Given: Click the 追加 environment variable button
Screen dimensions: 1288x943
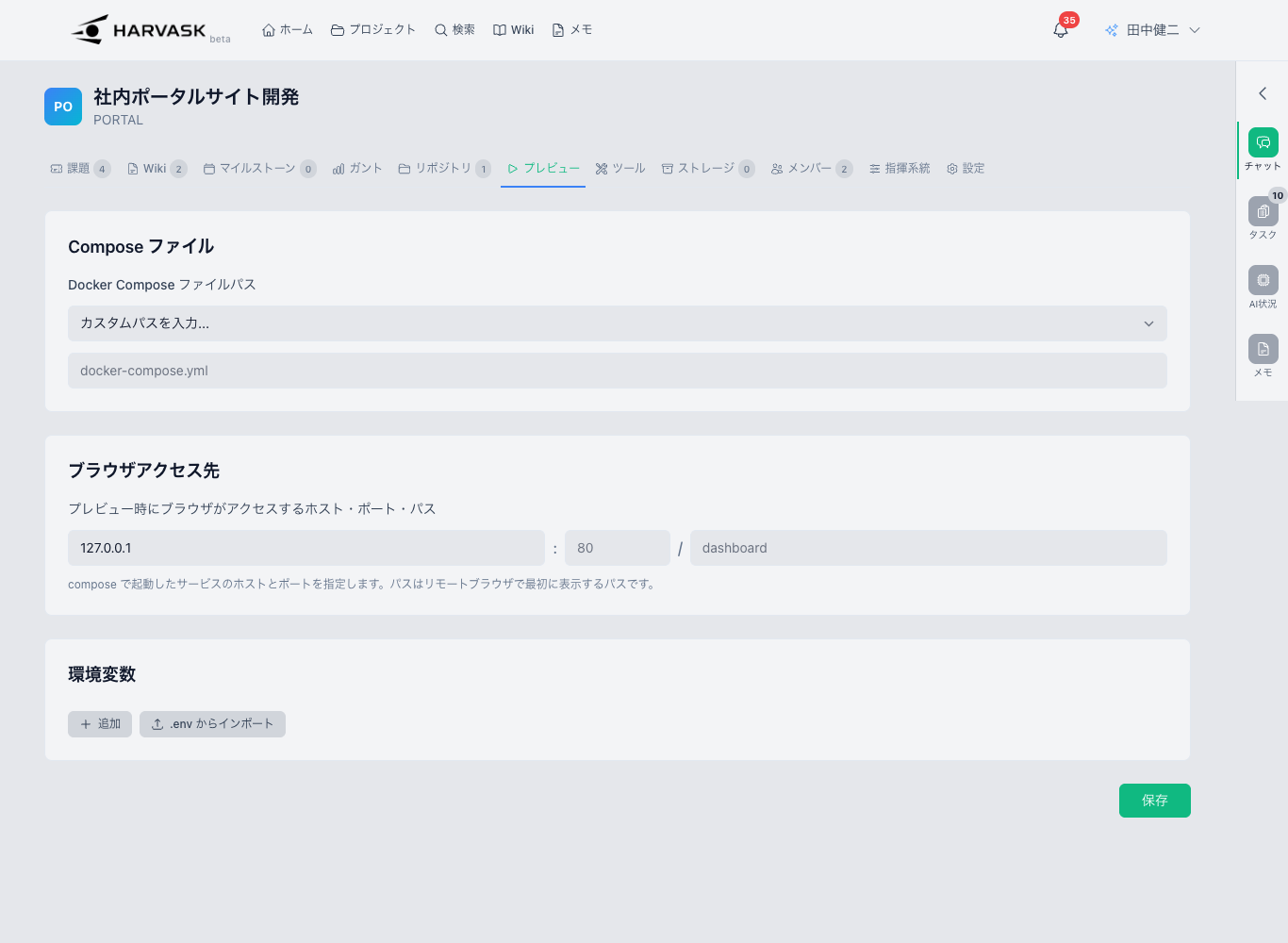Looking at the screenshot, I should click(100, 724).
